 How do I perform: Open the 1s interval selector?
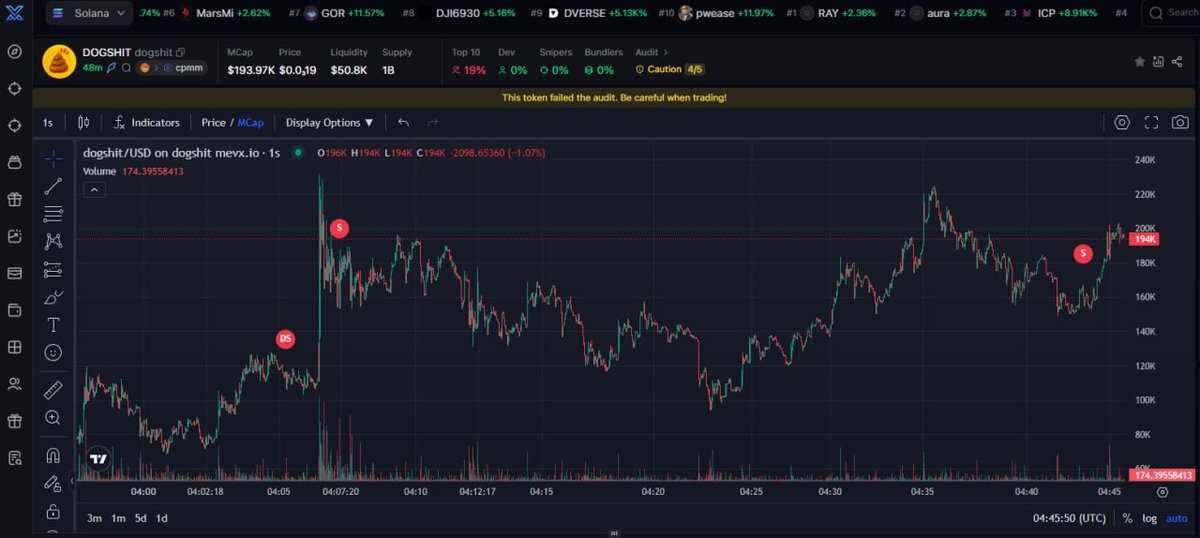coord(48,122)
